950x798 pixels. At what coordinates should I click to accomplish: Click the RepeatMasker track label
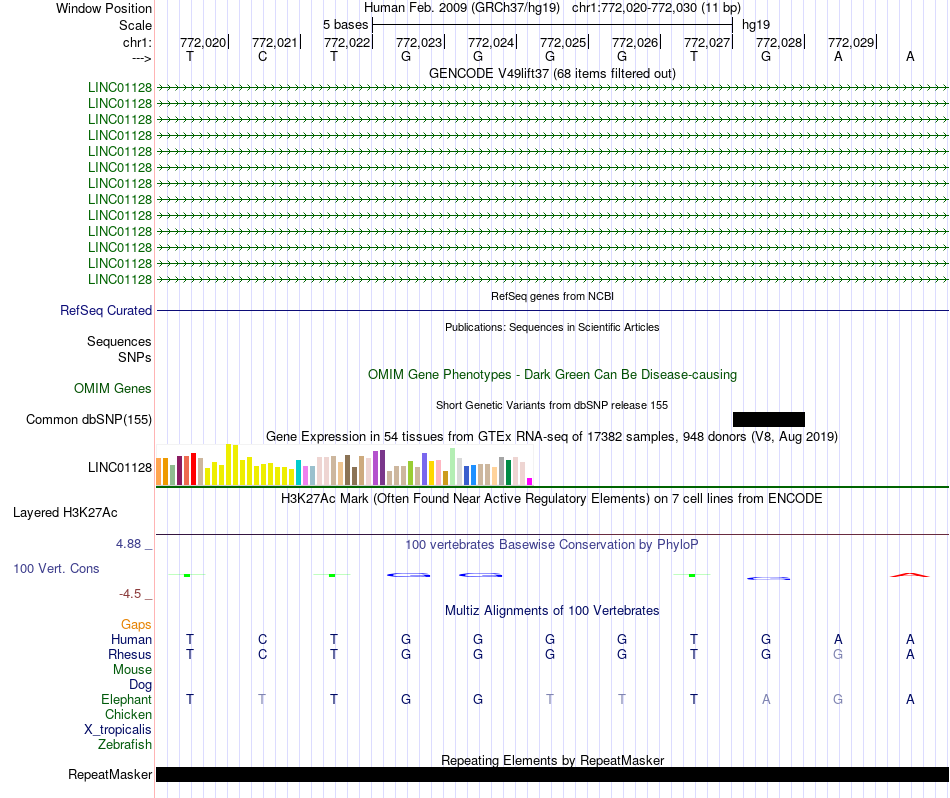click(x=110, y=774)
